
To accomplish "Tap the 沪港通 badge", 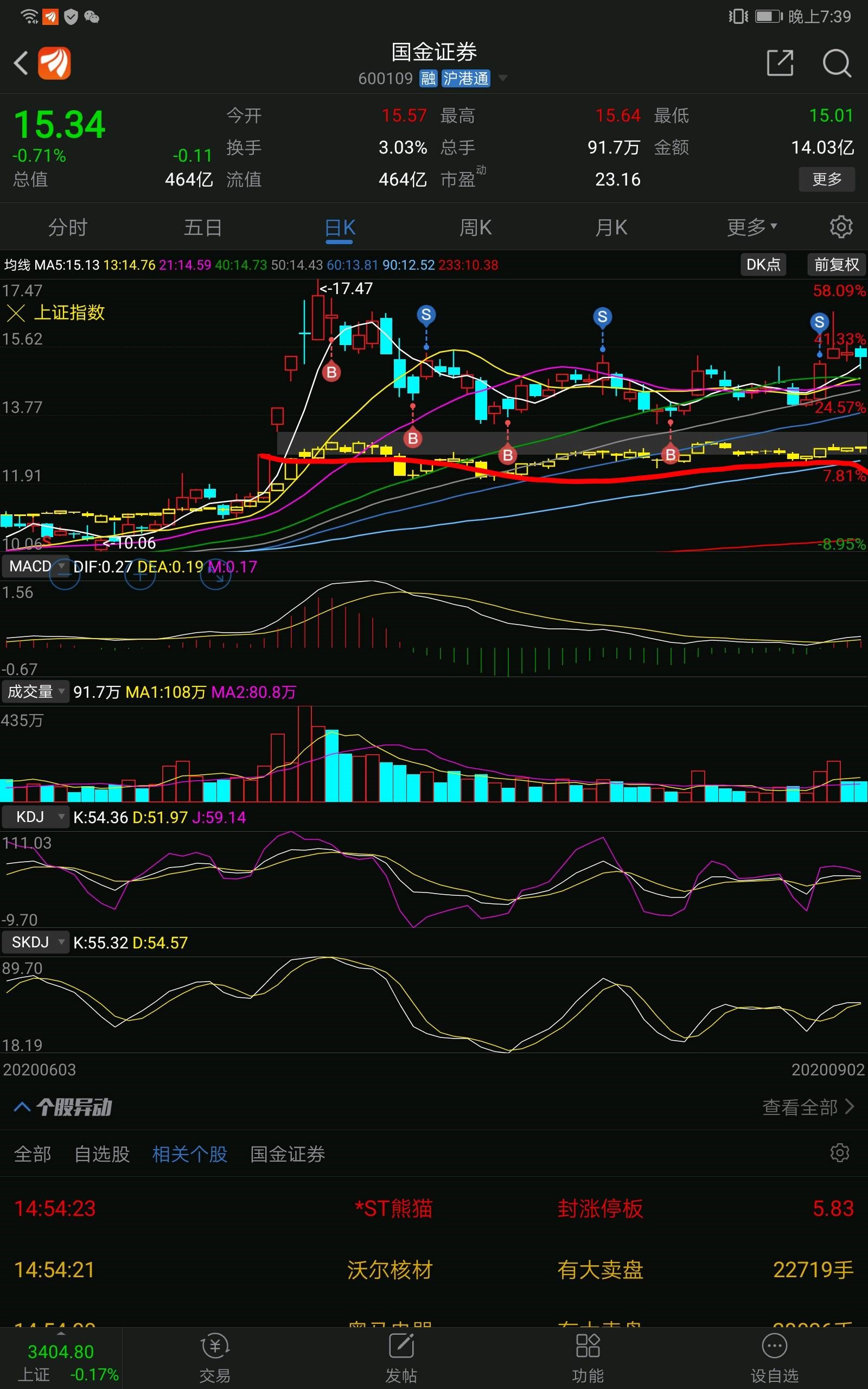I will (465, 79).
